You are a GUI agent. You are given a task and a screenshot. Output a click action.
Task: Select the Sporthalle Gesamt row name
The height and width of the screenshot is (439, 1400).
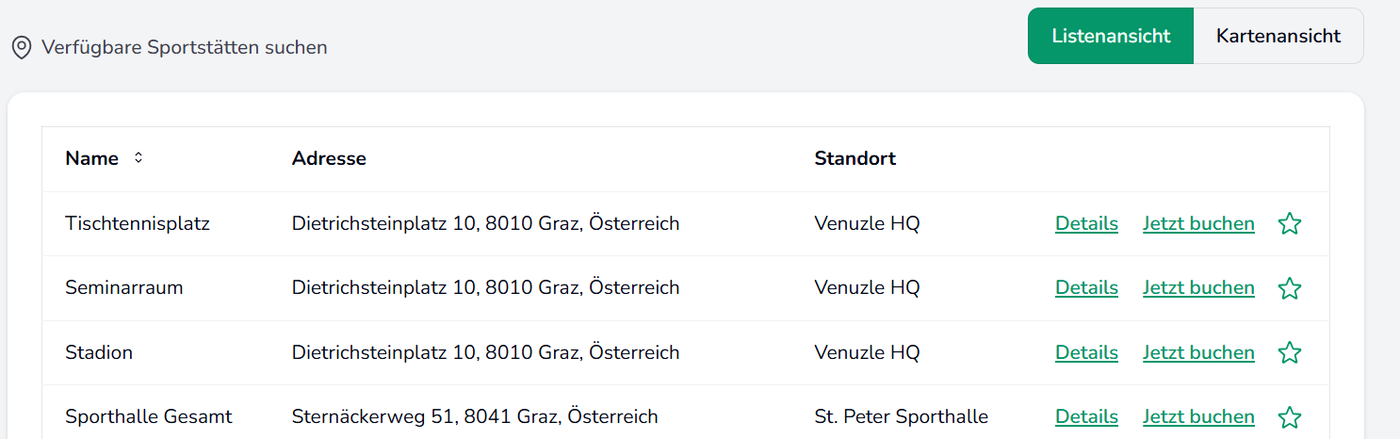coord(148,417)
